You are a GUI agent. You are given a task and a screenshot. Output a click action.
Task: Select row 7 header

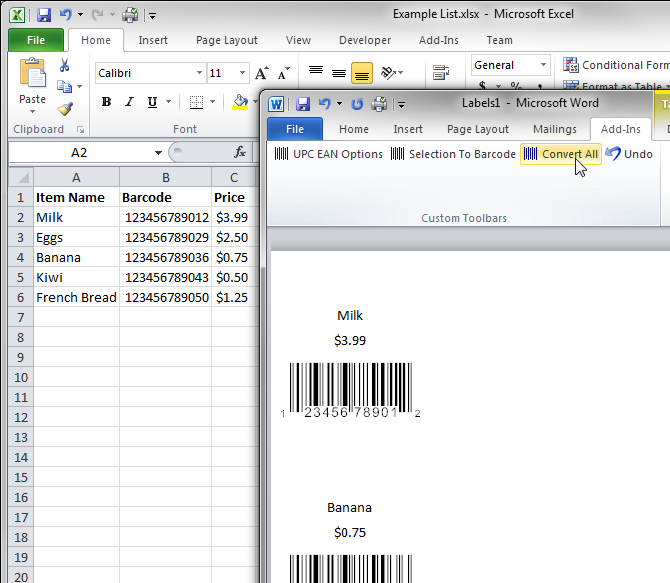coord(21,318)
